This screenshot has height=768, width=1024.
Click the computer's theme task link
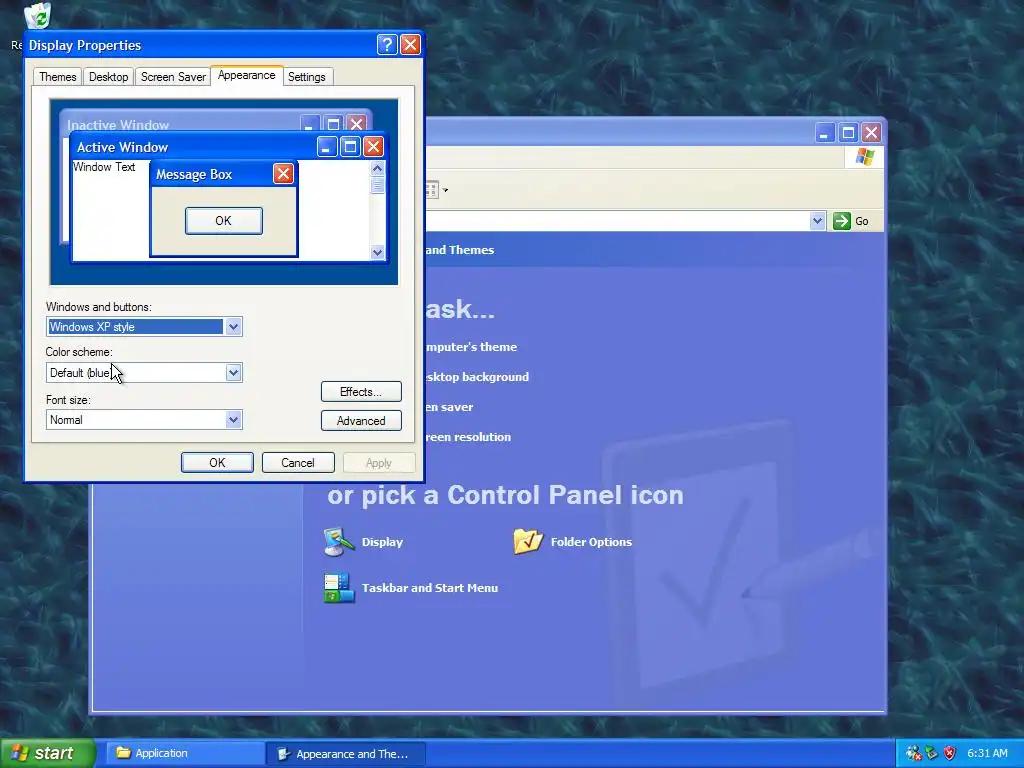click(472, 347)
